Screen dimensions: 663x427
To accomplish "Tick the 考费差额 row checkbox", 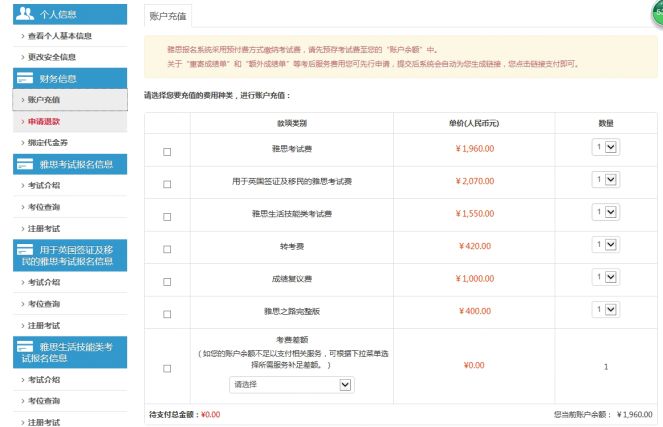I will (x=167, y=369).
